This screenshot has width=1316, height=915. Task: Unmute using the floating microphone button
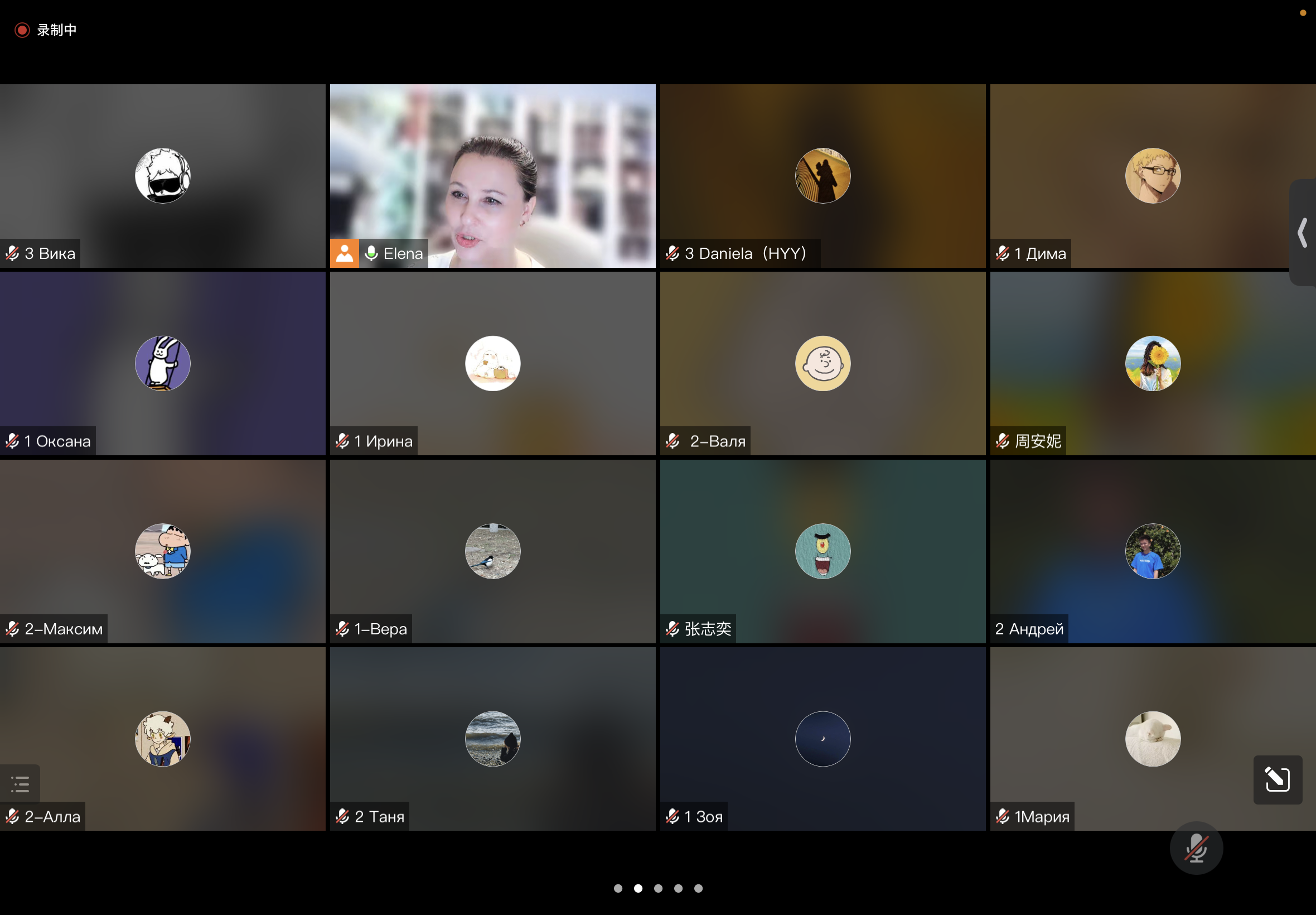click(1196, 848)
